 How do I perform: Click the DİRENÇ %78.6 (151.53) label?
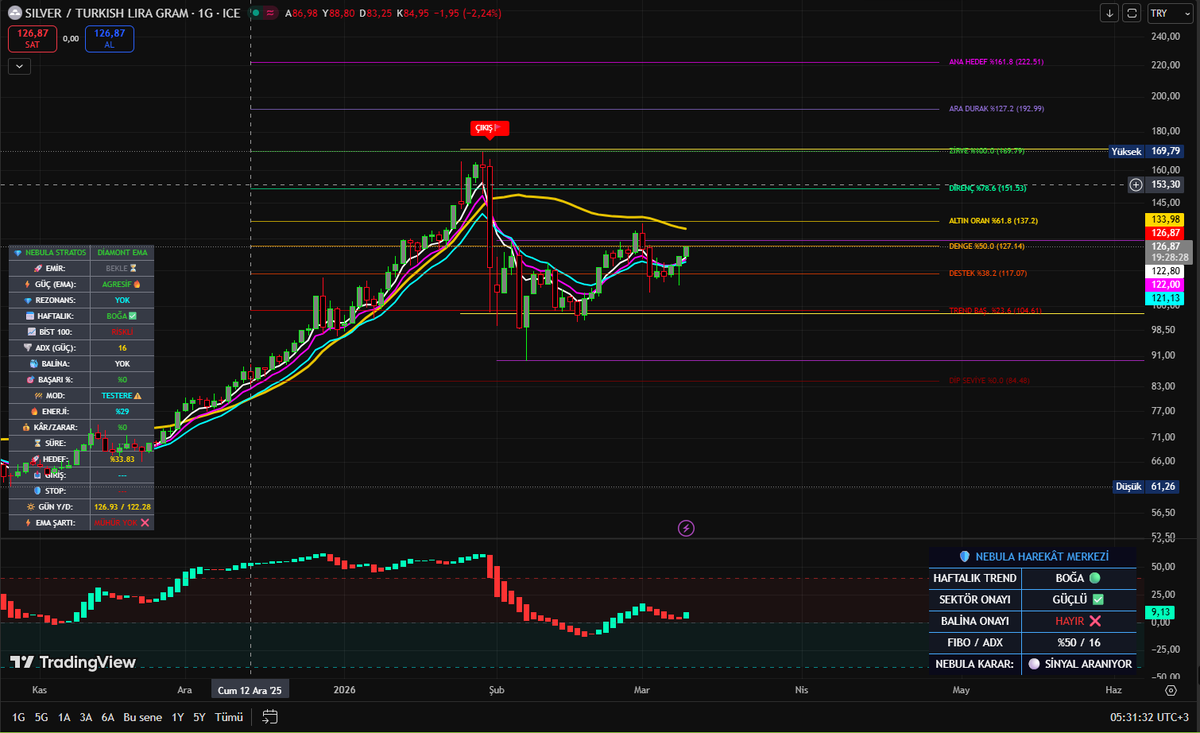click(988, 188)
